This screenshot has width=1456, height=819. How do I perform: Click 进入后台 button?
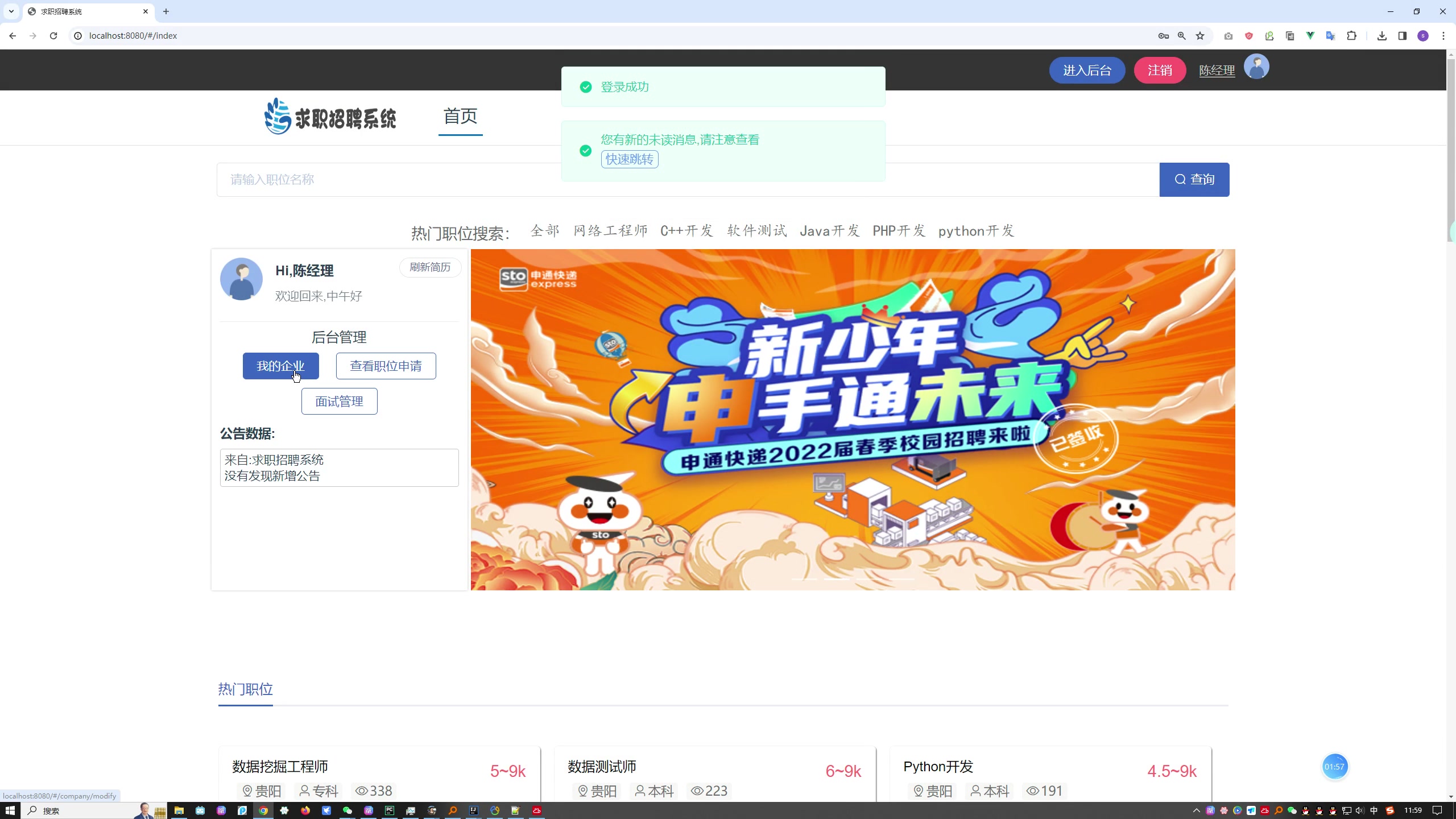tap(1087, 70)
